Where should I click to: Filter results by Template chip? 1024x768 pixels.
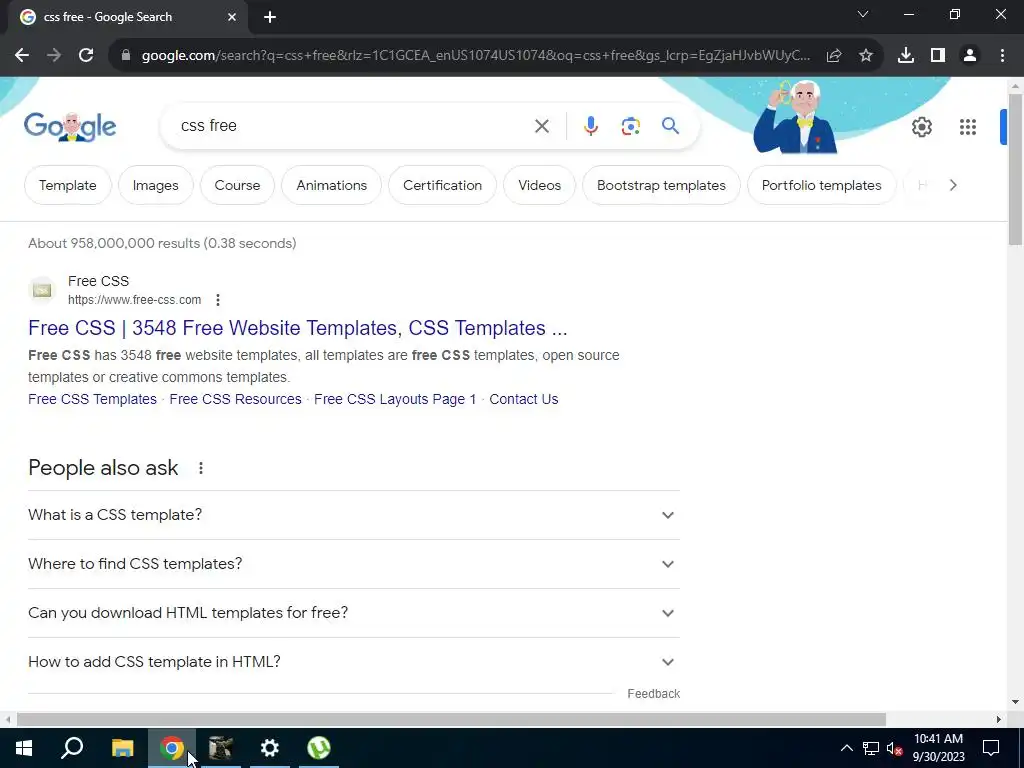68,185
